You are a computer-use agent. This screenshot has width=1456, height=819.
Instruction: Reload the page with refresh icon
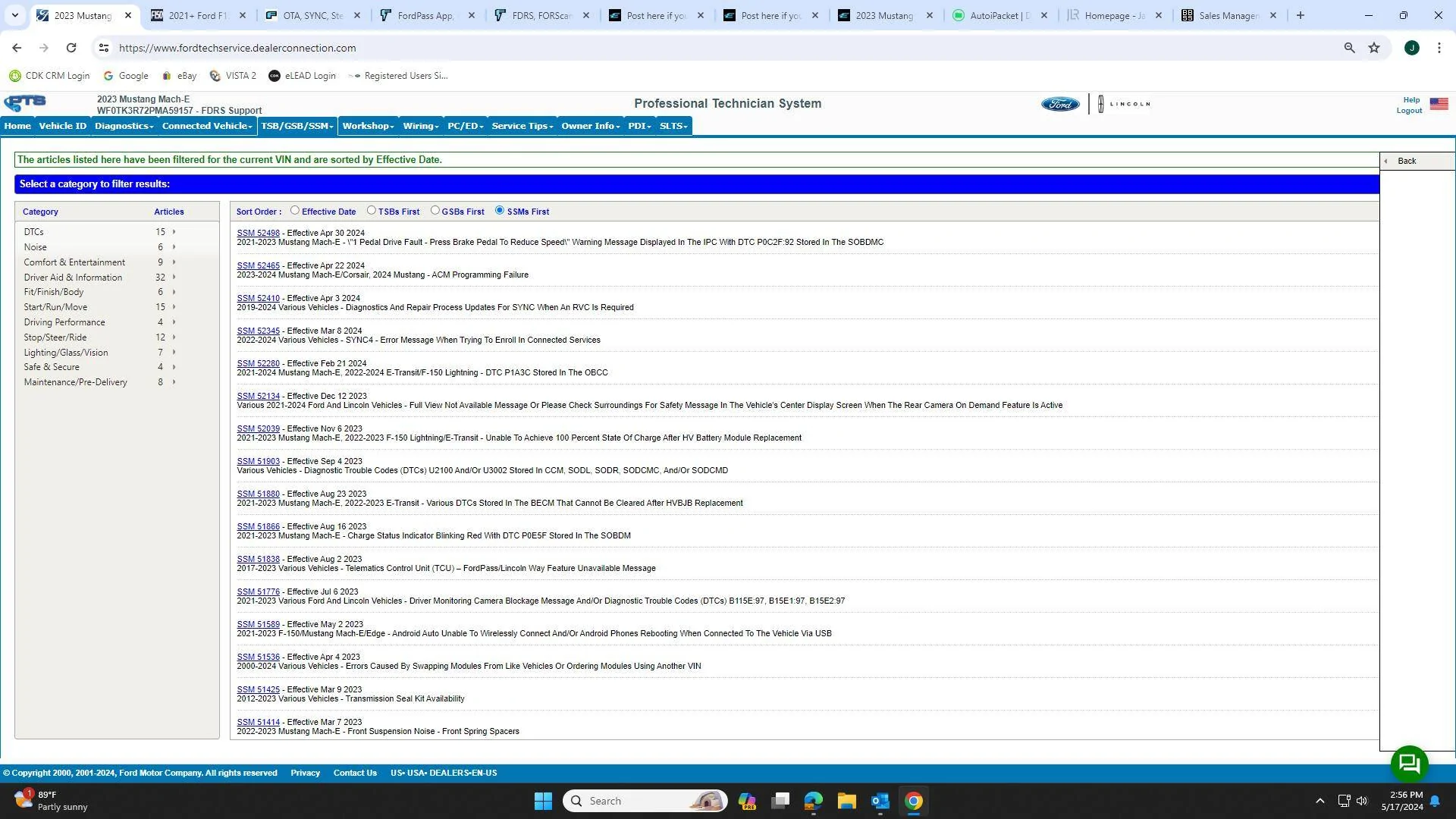pyautogui.click(x=71, y=48)
